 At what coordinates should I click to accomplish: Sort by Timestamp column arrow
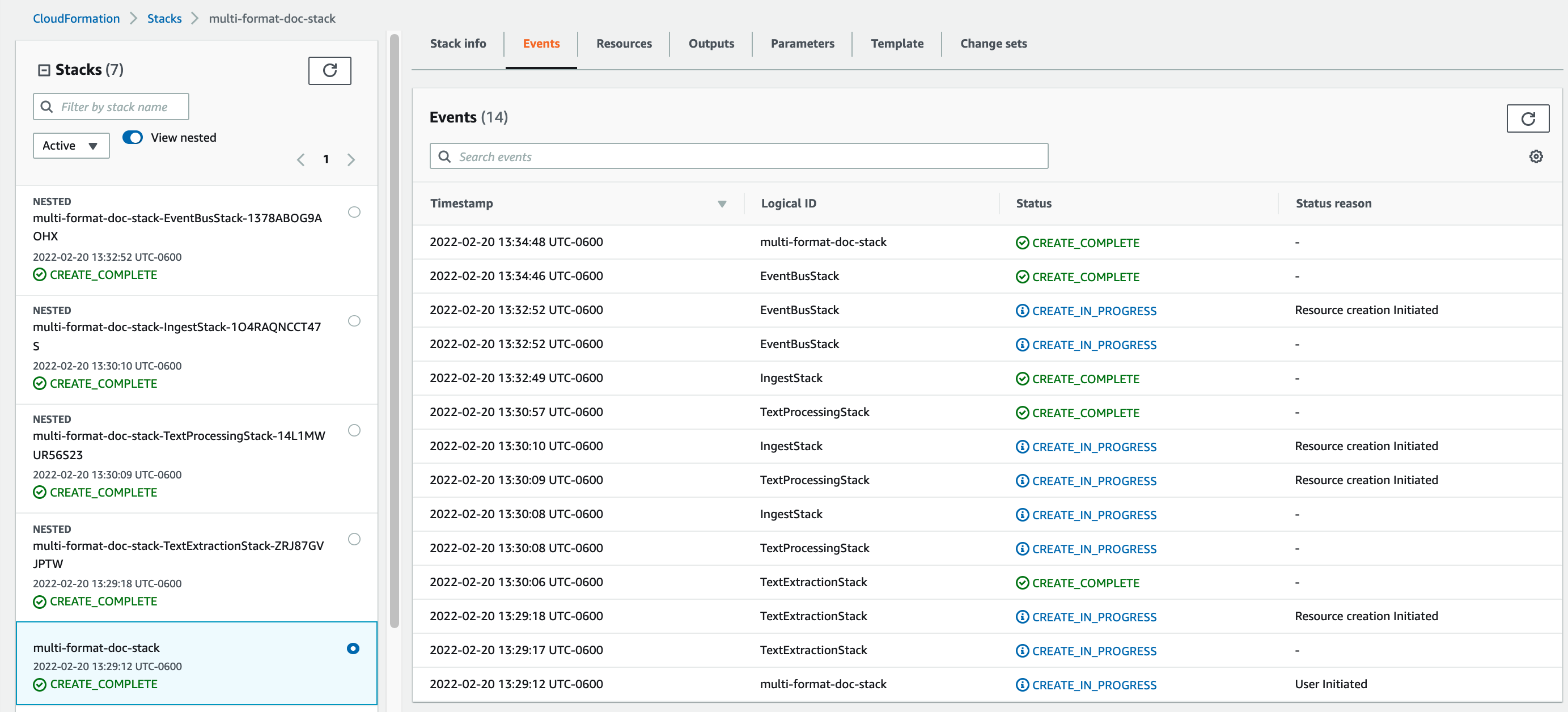722,204
